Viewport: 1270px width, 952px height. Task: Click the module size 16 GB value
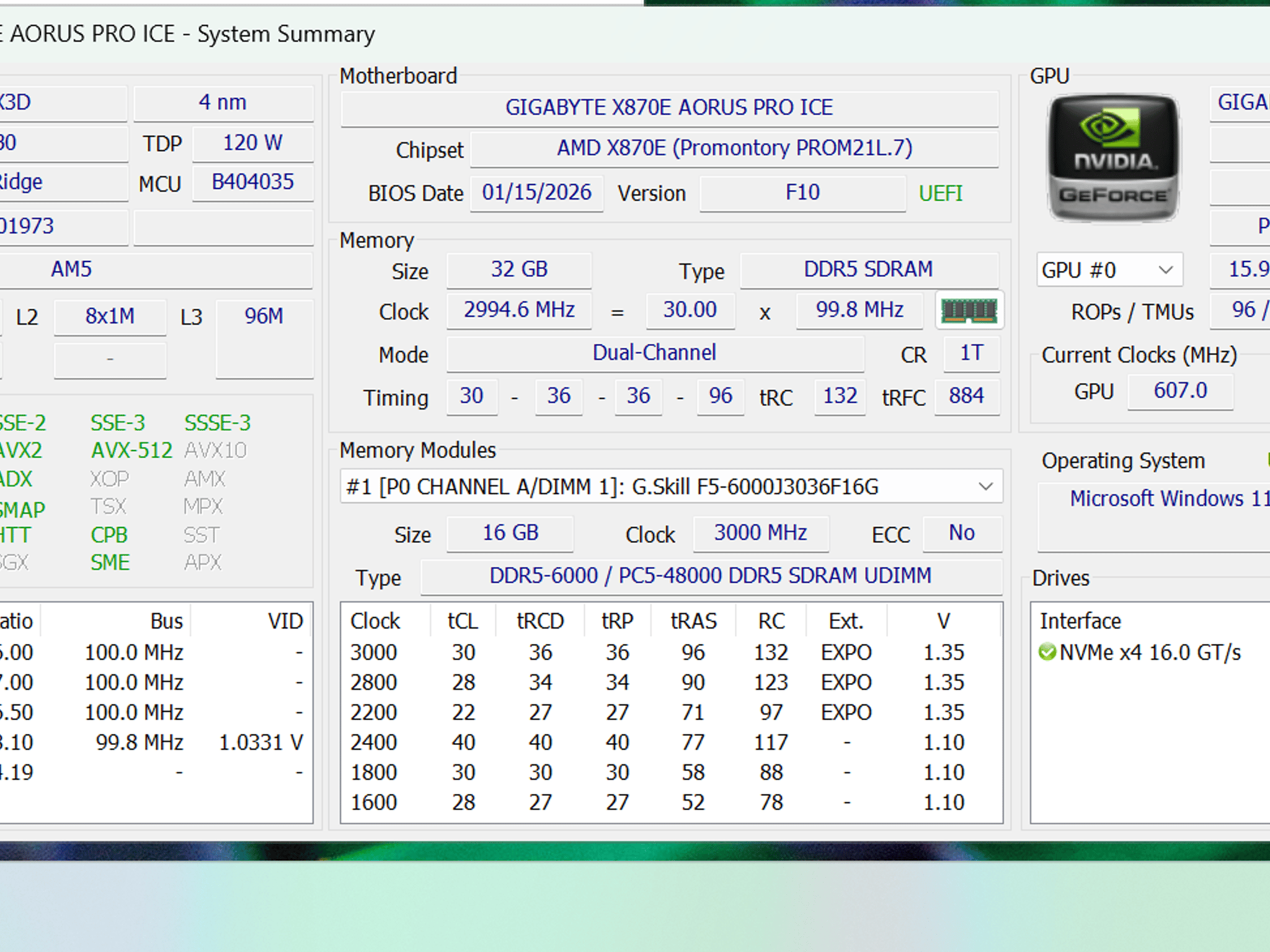[510, 533]
